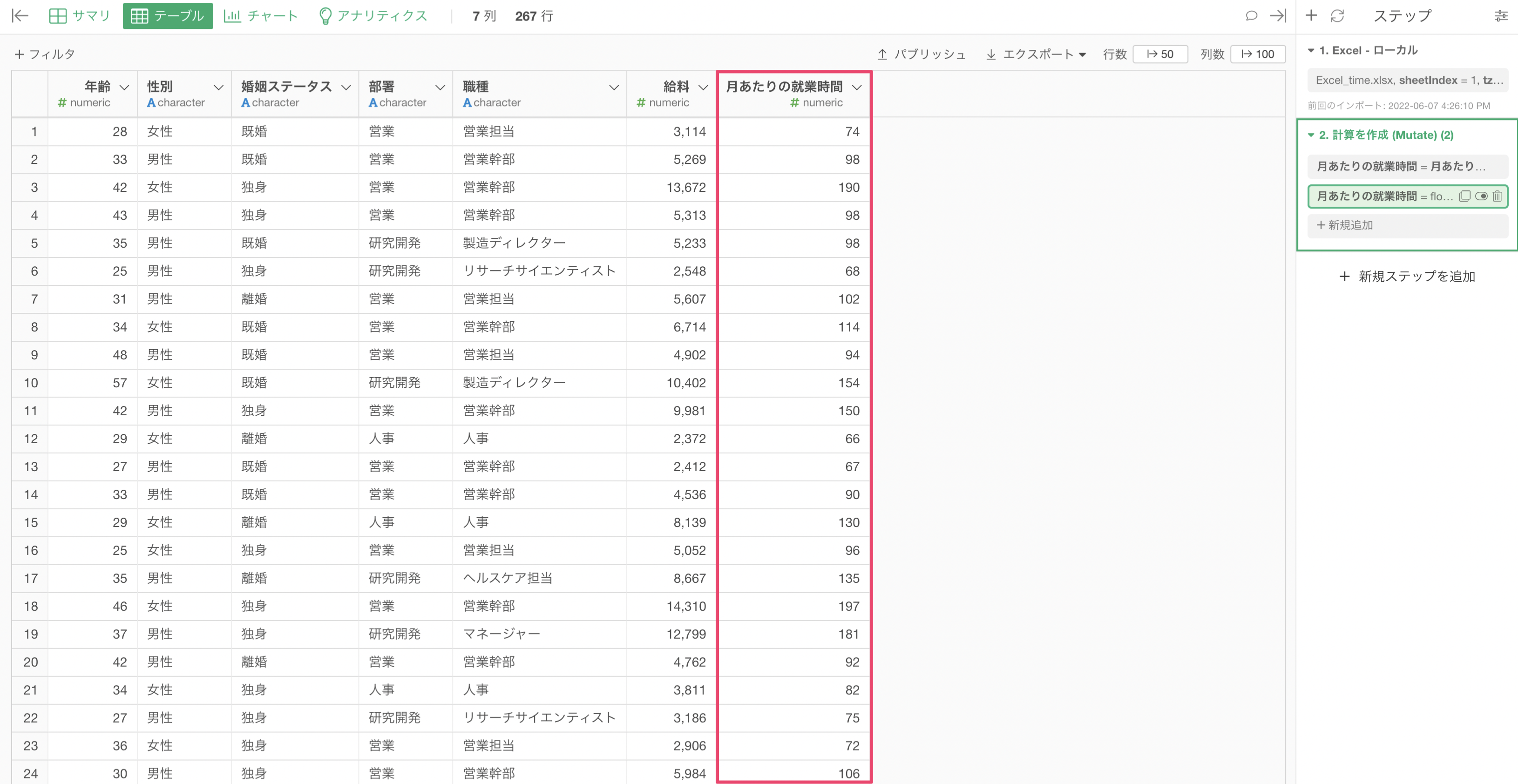
Task: Open 部署 column menu chevron
Action: 440,87
